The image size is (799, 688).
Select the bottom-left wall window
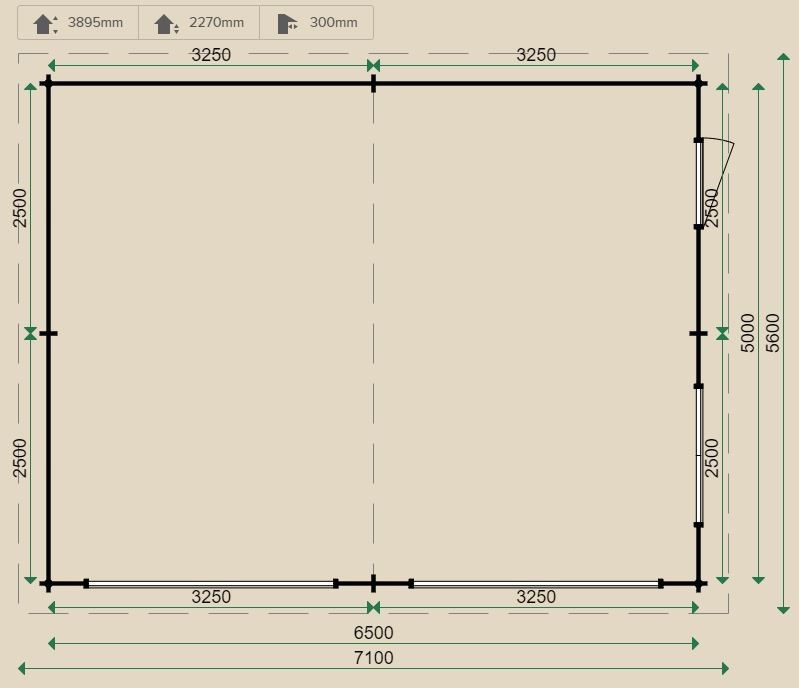[x=210, y=583]
